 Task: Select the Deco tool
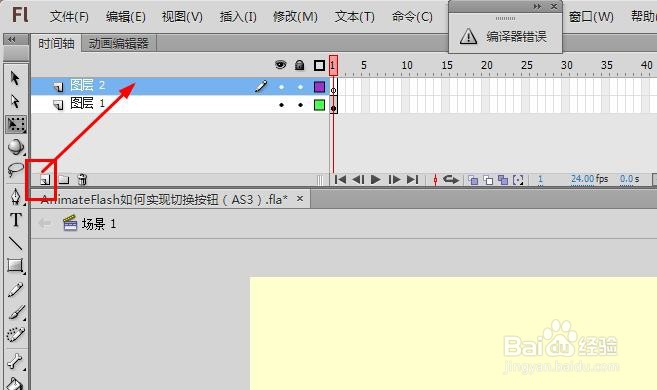16,334
